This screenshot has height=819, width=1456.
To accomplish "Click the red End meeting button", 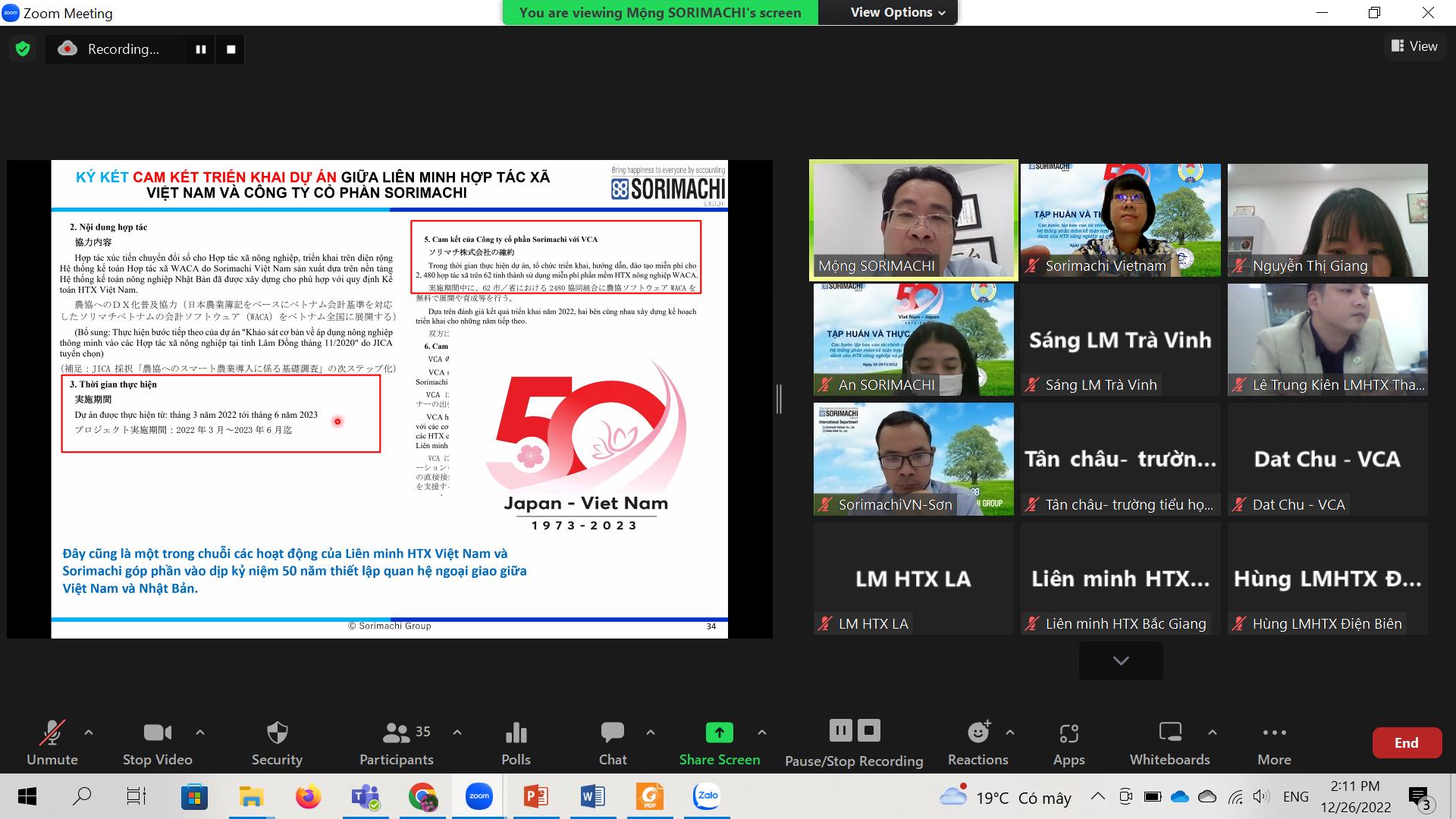I will point(1407,743).
